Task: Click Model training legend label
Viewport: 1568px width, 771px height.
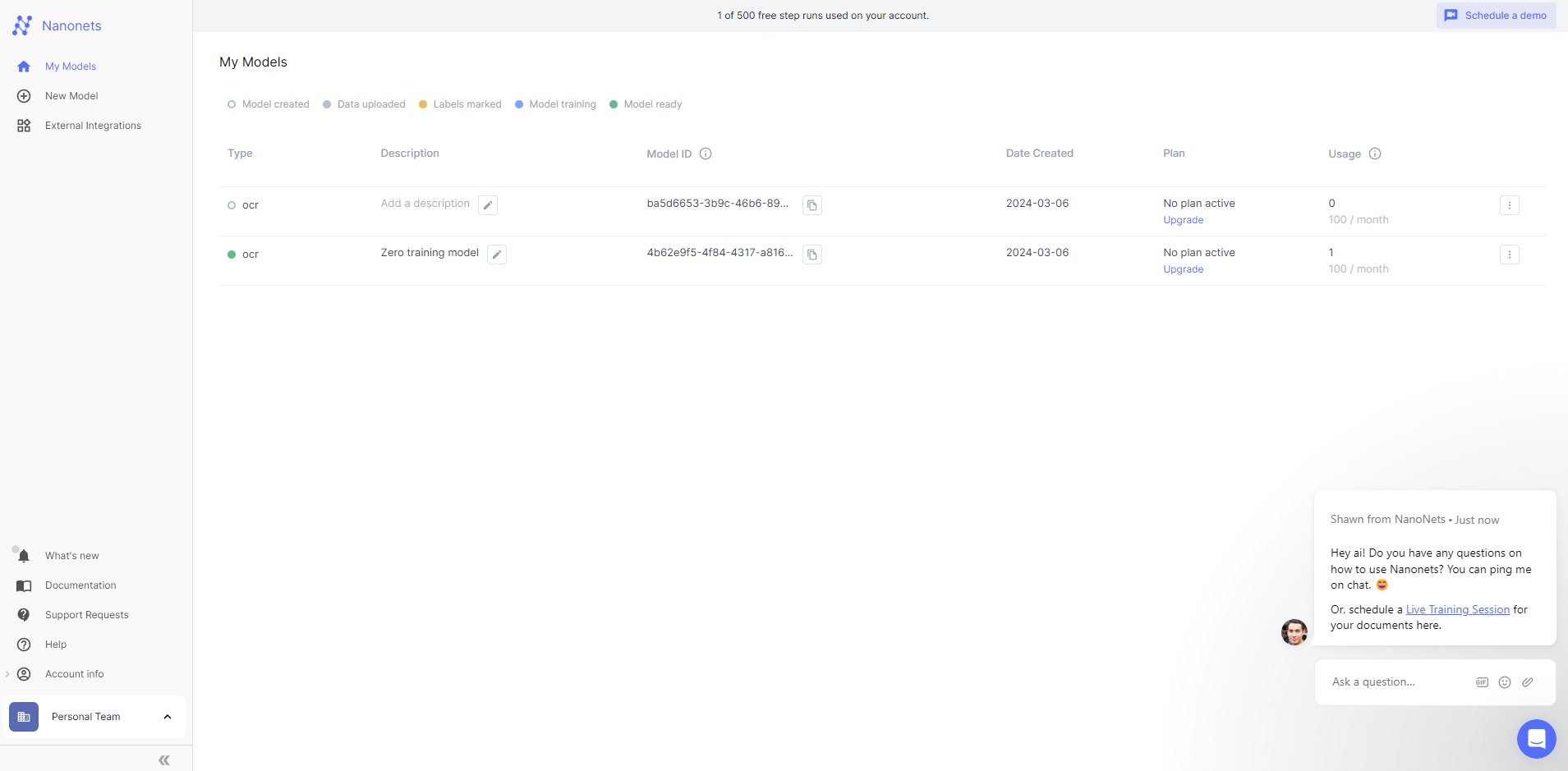Action: pyautogui.click(x=563, y=104)
